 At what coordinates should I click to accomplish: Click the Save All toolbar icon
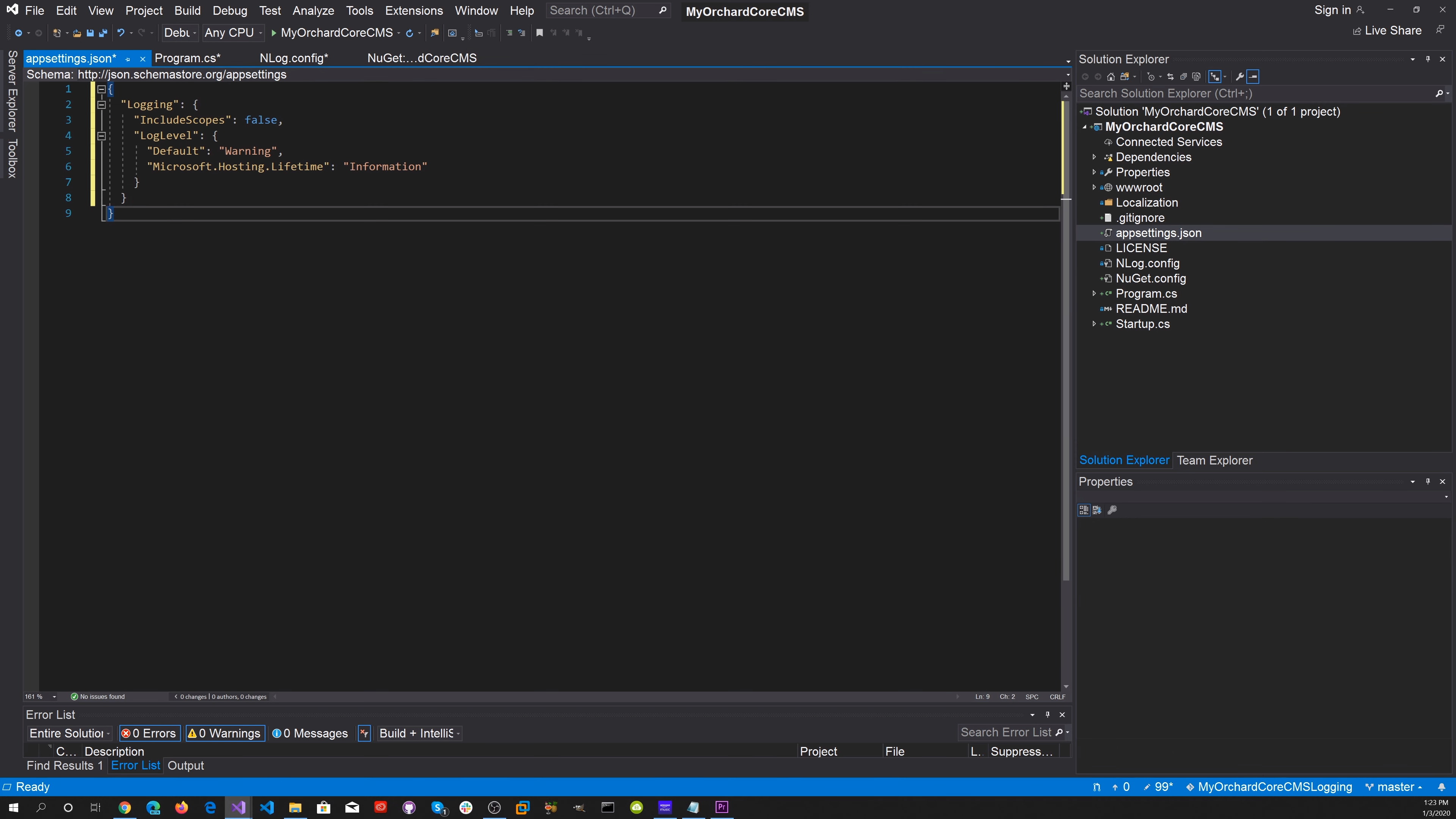(x=103, y=33)
